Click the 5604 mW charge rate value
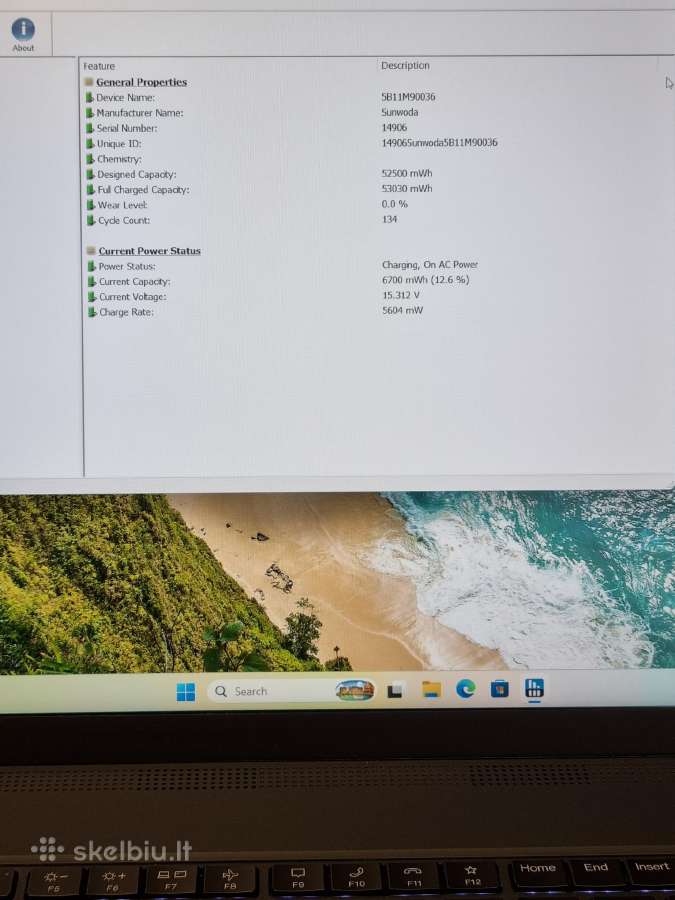Image resolution: width=675 pixels, height=900 pixels. pos(402,310)
